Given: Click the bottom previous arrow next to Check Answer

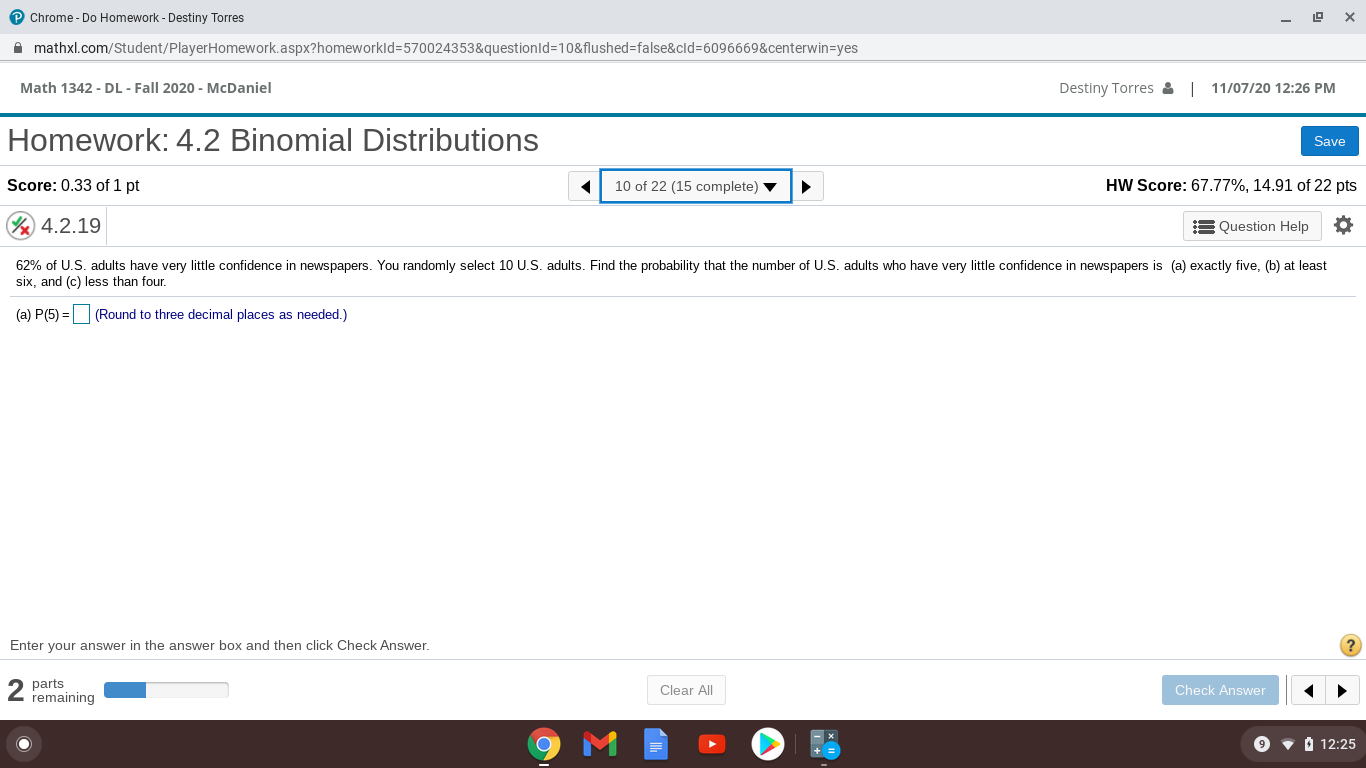Looking at the screenshot, I should pos(1308,690).
